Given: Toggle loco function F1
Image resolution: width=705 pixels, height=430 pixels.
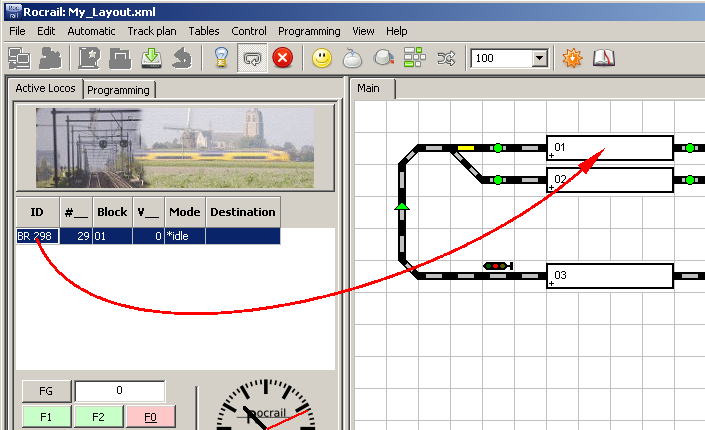Looking at the screenshot, I should tap(46, 416).
